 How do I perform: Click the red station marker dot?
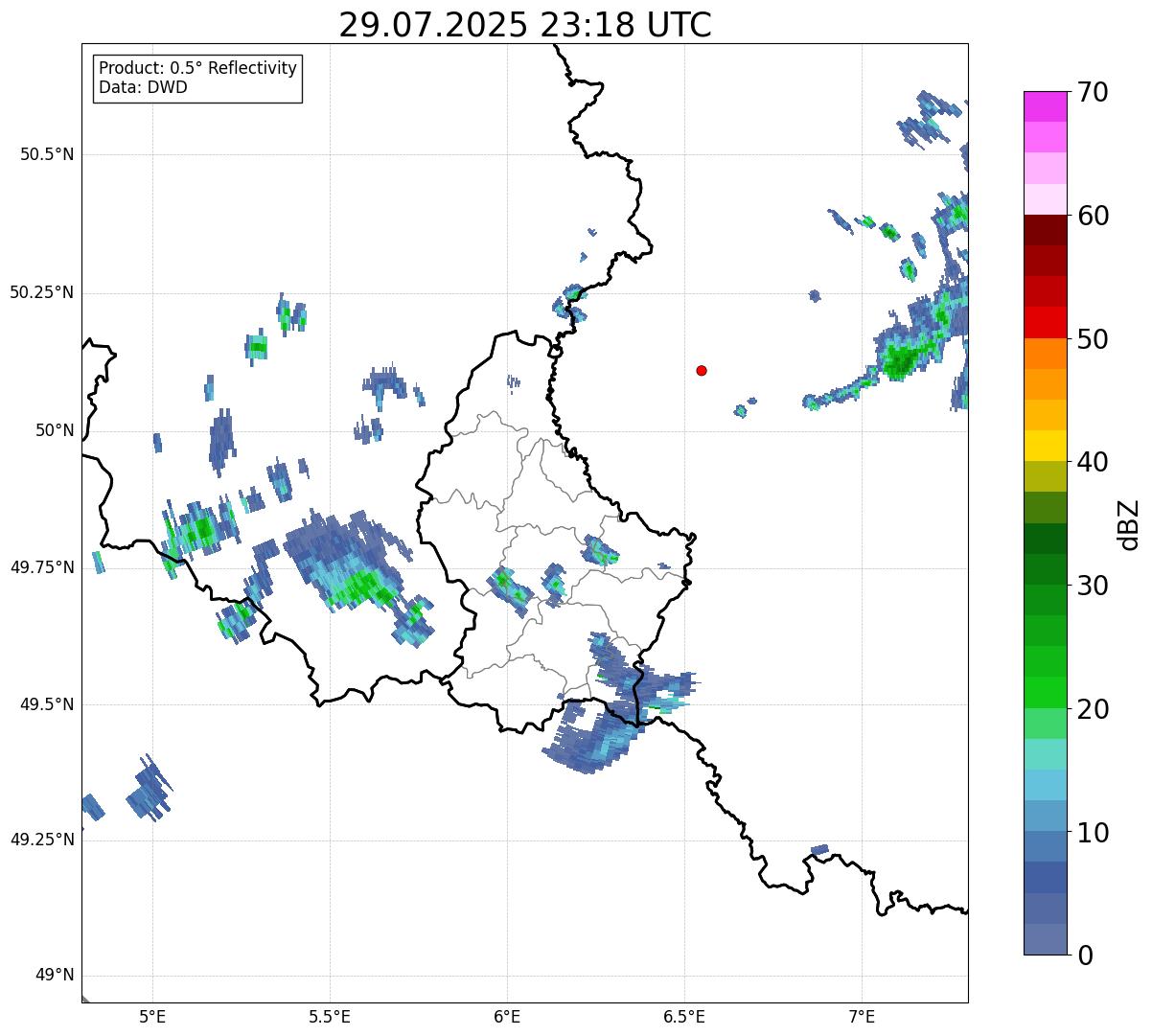click(x=702, y=370)
